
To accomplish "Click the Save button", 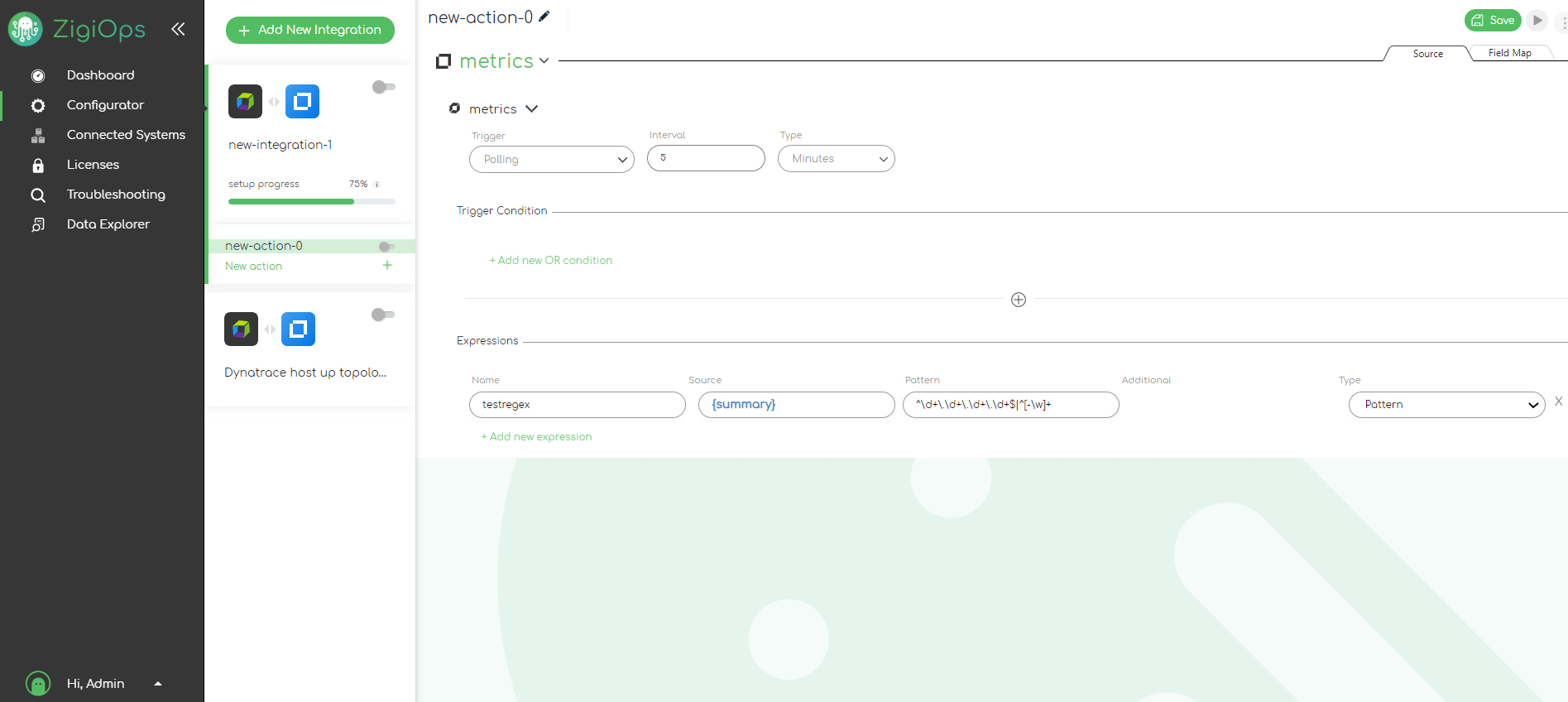I will [1493, 20].
